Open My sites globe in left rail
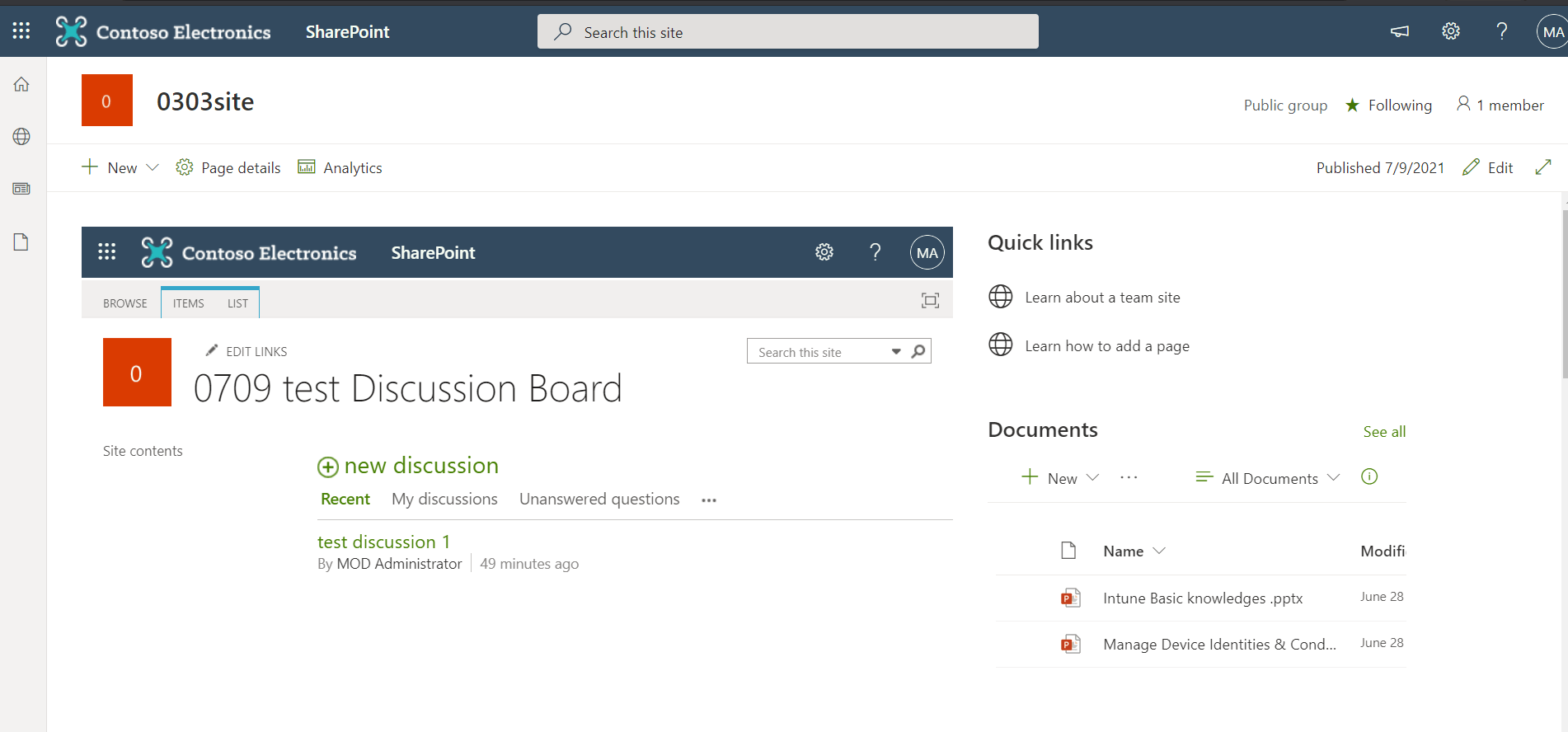This screenshot has height=732, width=1568. [x=21, y=137]
